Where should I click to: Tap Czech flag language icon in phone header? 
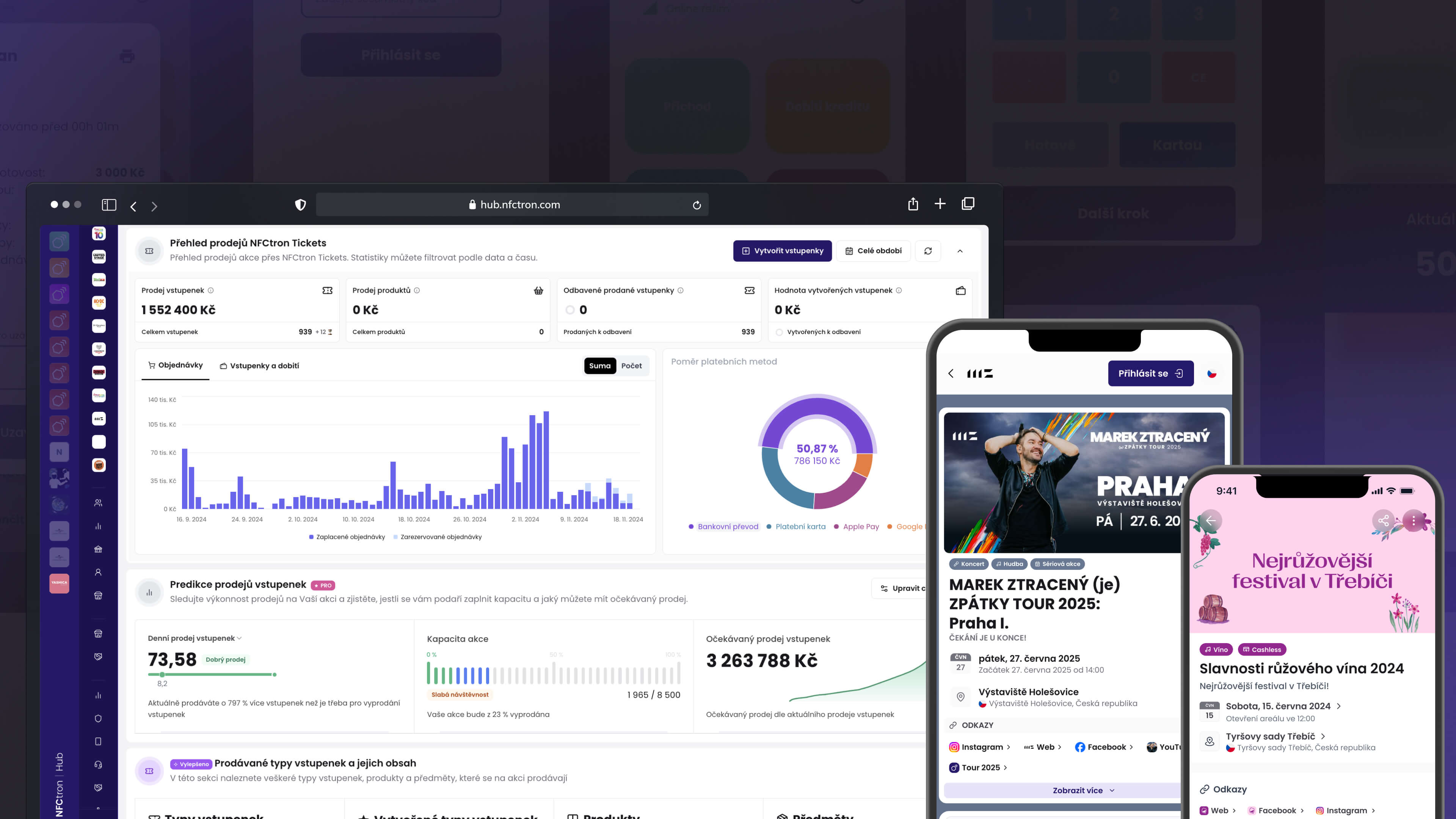[1212, 373]
